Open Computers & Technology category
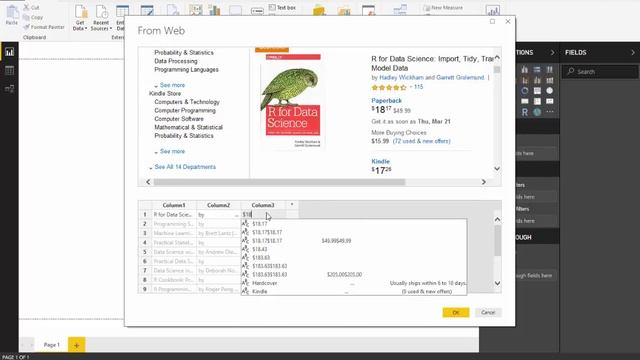 187,102
